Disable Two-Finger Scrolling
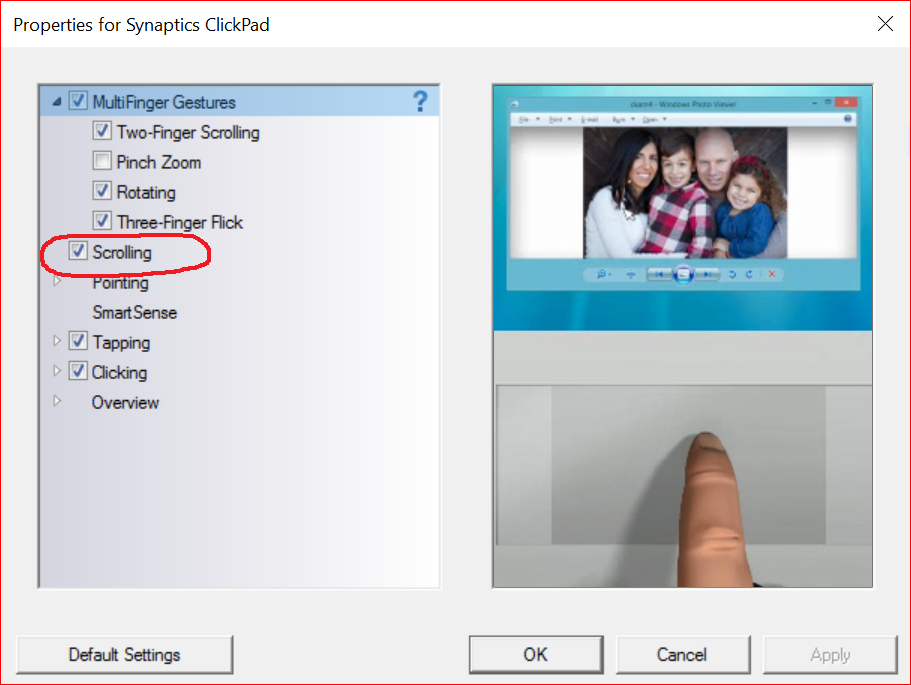The width and height of the screenshot is (911, 685). coord(101,131)
